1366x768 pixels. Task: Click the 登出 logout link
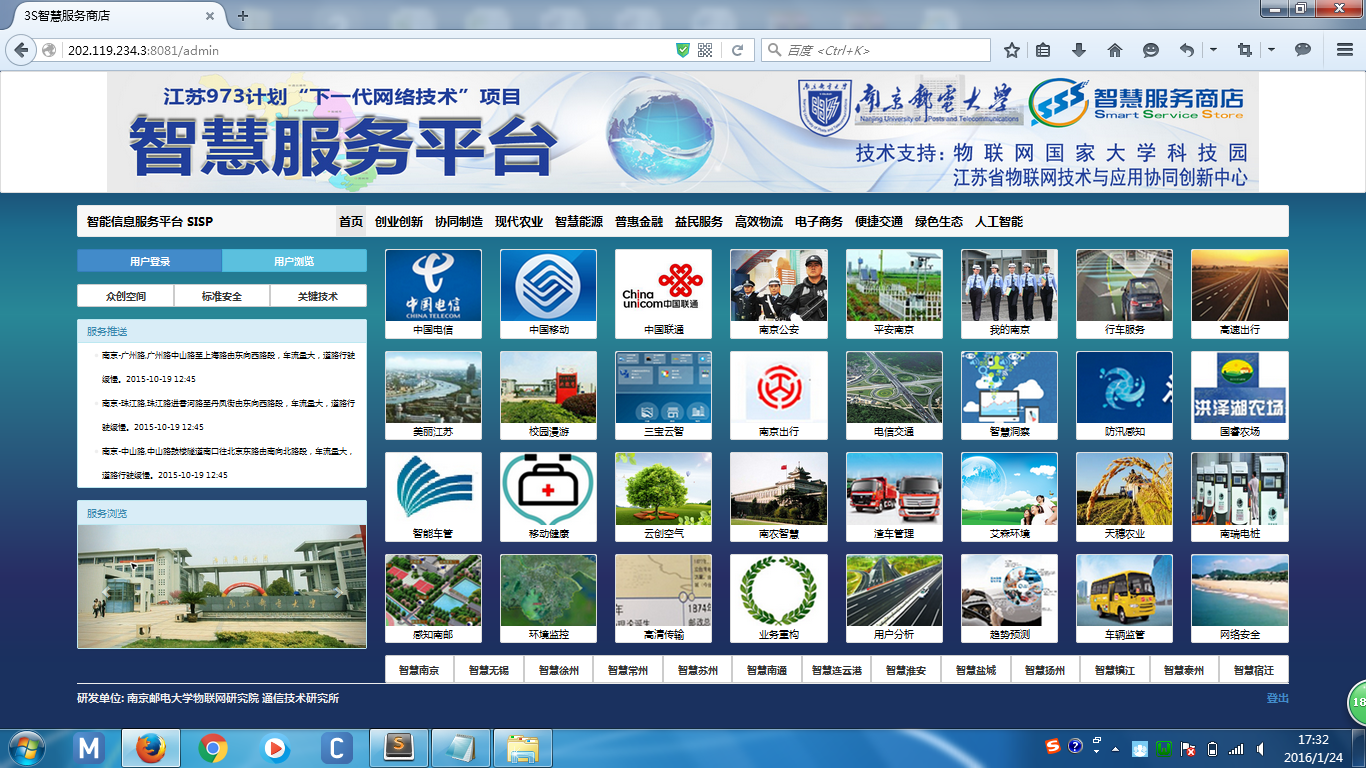tap(1278, 698)
